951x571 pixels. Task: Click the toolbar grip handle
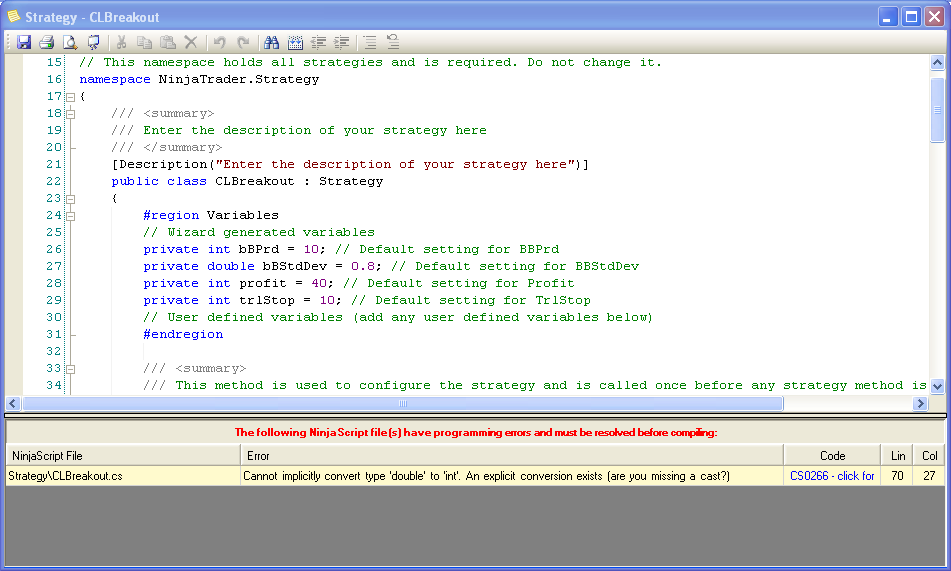pos(8,42)
